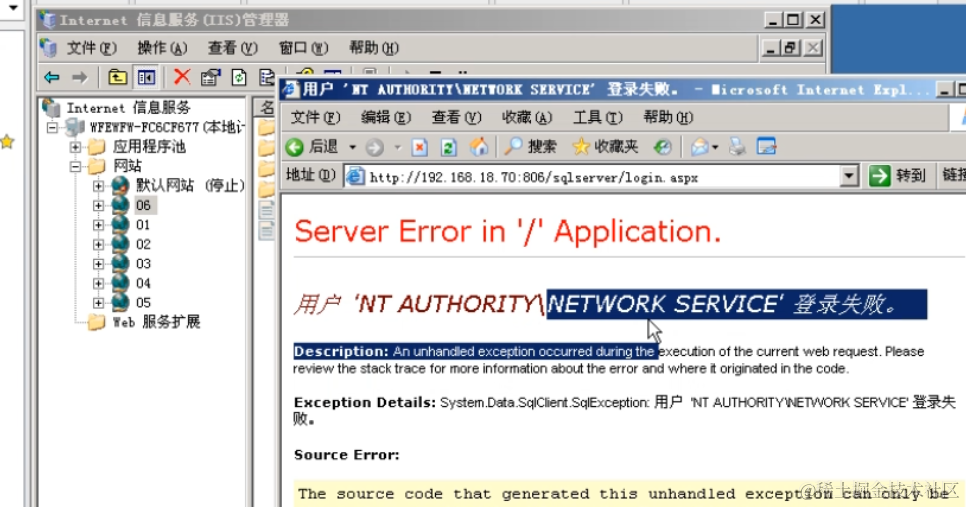Expand the 05 site node
This screenshot has width=966, height=507.
[98, 302]
